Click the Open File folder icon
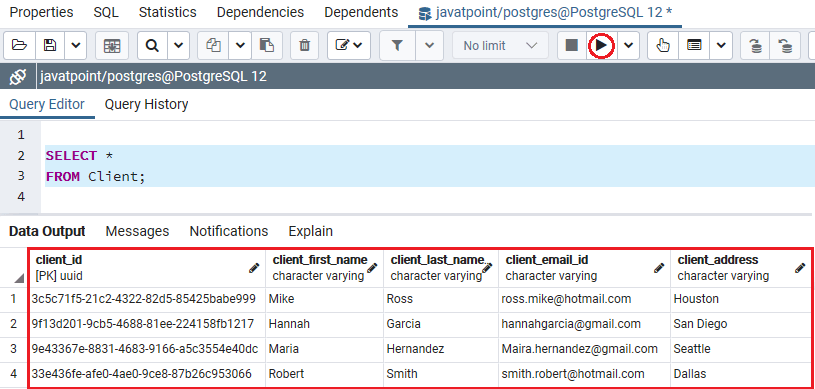Viewport: 815px width, 389px height. point(19,46)
